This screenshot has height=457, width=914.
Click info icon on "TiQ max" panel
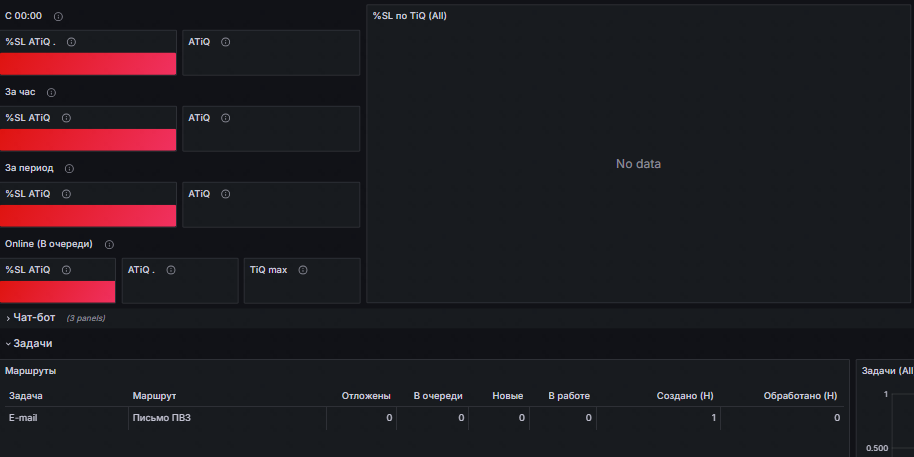[x=302, y=270]
